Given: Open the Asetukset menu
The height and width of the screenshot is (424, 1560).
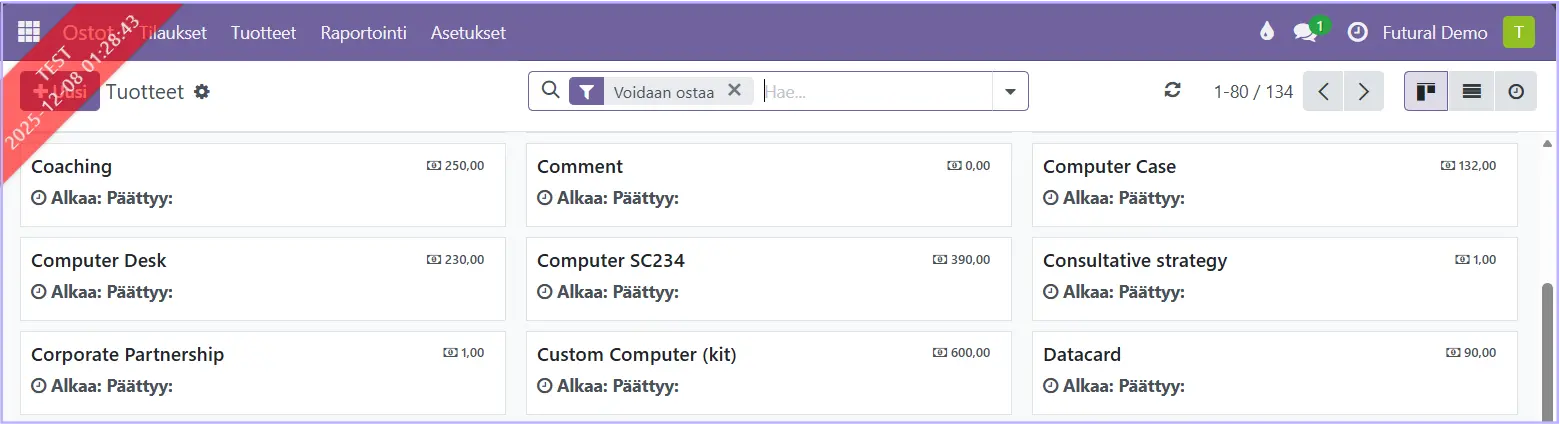Looking at the screenshot, I should pyautogui.click(x=468, y=32).
